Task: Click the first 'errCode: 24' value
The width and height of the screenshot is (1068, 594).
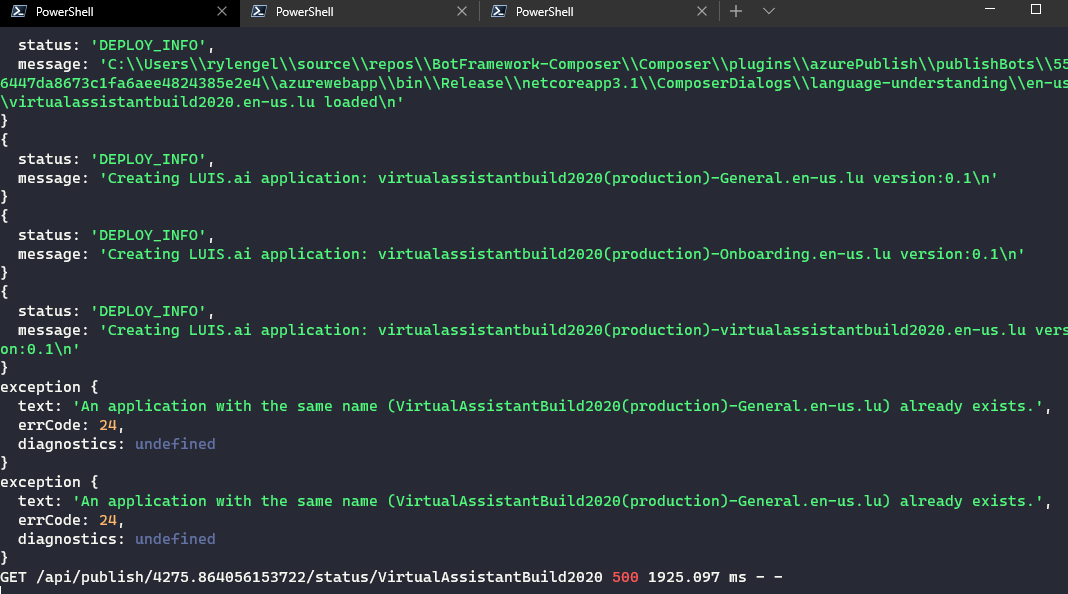Action: tap(108, 425)
